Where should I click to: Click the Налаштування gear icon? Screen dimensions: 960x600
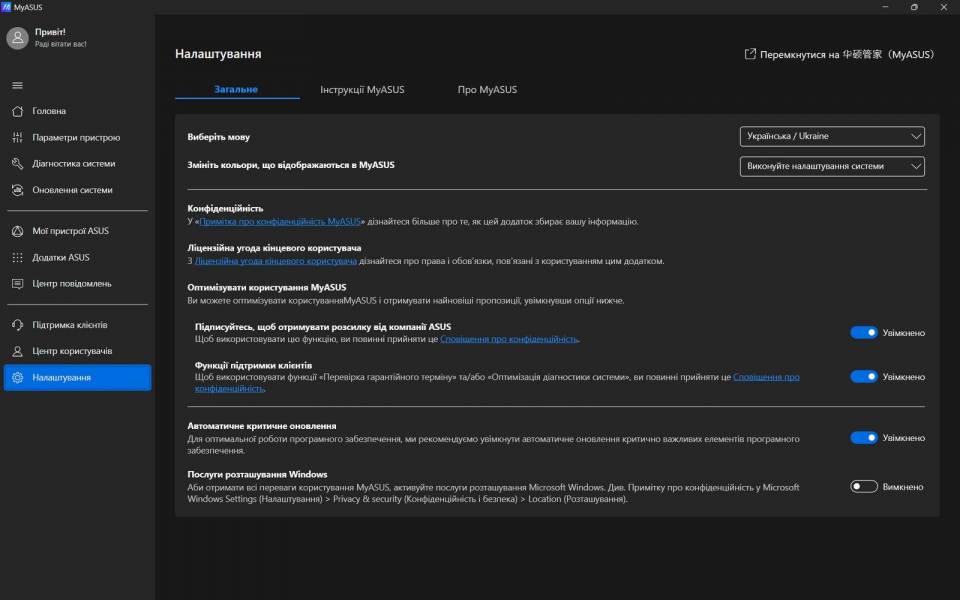coord(17,378)
